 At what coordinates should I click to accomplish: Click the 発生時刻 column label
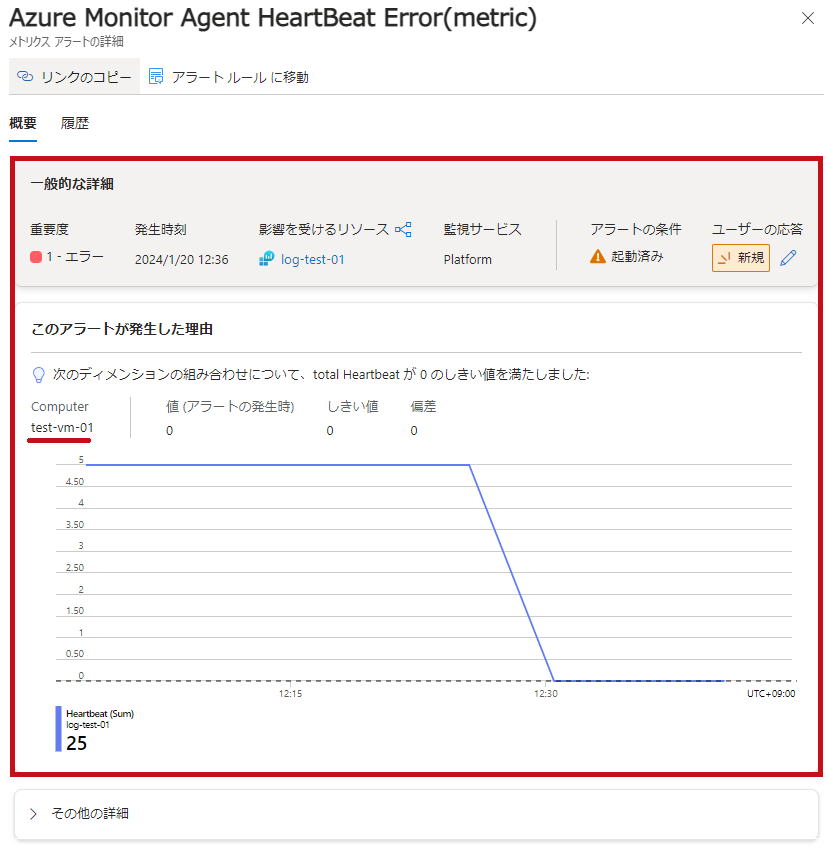pyautogui.click(x=161, y=230)
